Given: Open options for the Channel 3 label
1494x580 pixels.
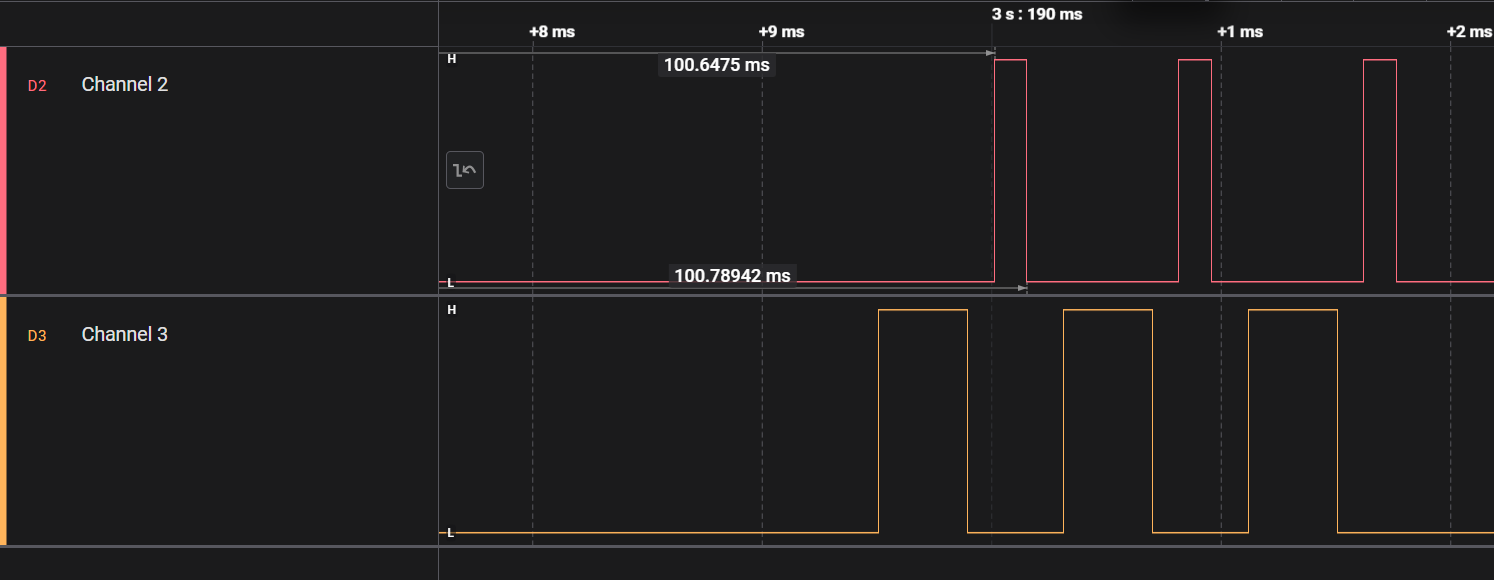Looking at the screenshot, I should [x=124, y=334].
